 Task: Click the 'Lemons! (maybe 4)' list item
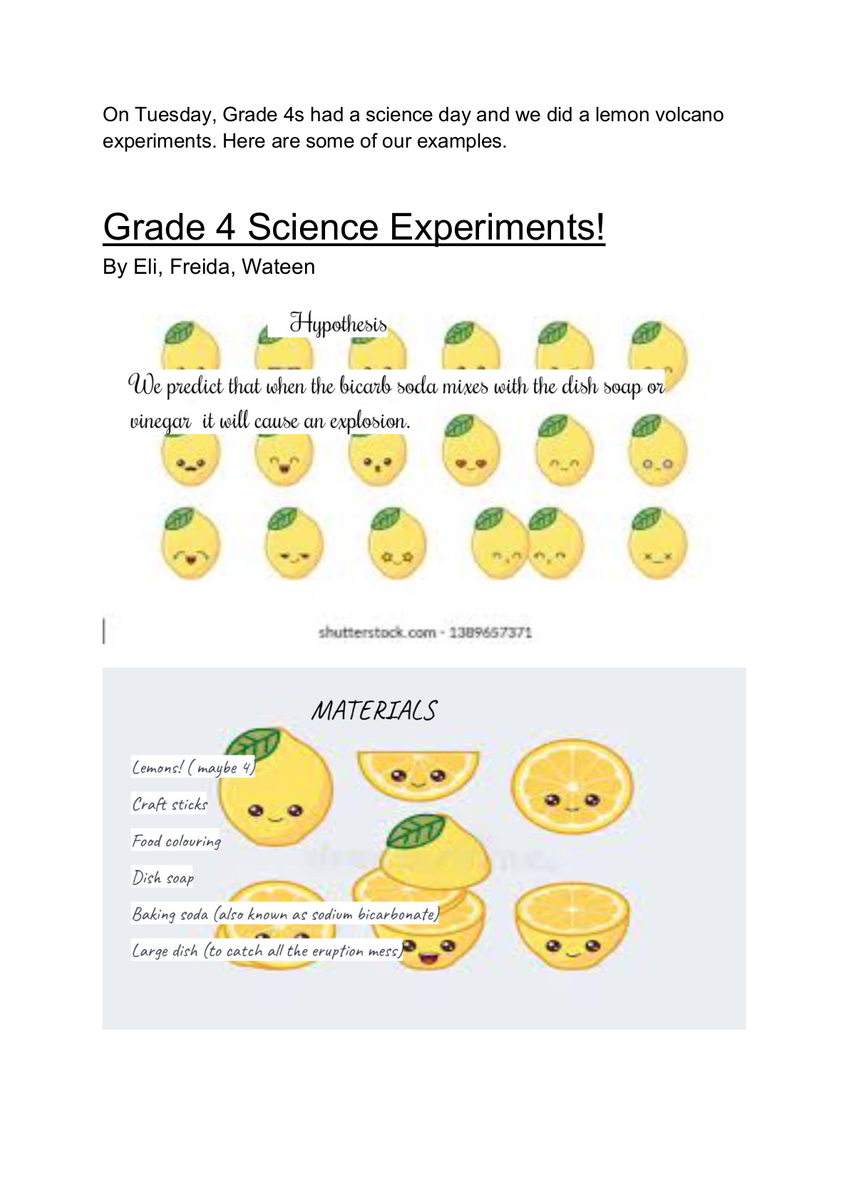pos(193,768)
